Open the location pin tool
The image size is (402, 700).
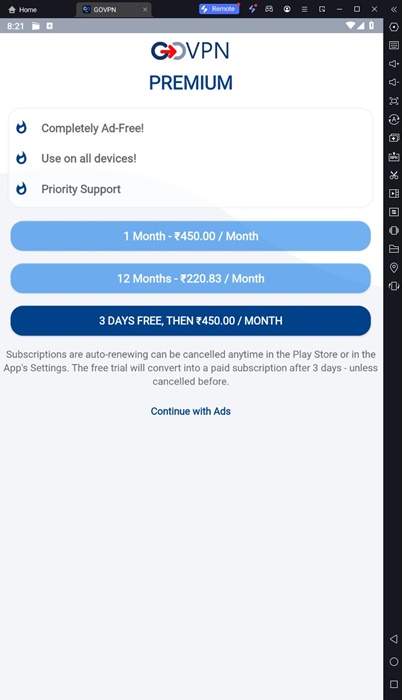[x=394, y=267]
